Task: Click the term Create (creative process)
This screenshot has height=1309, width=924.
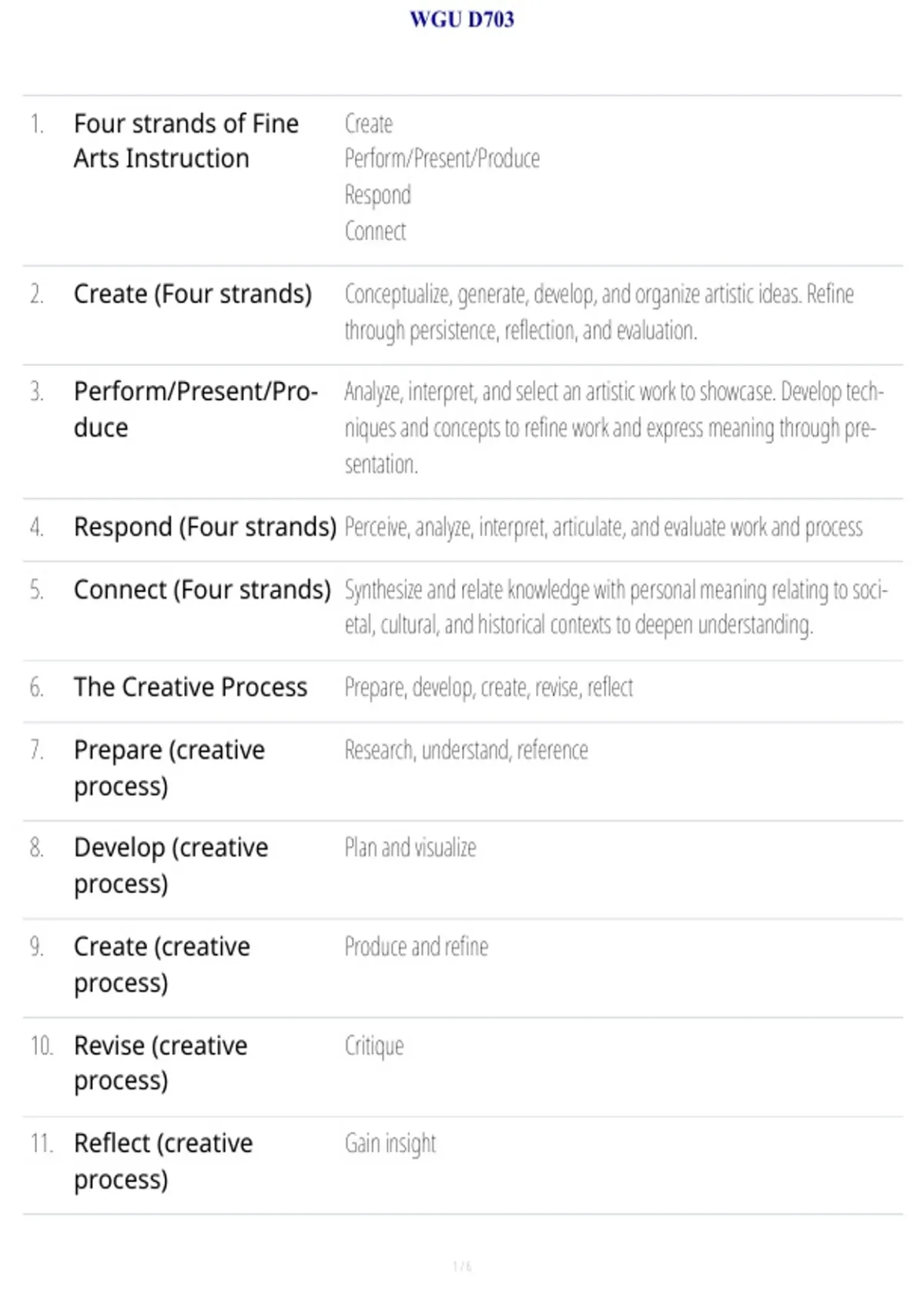Action: pyautogui.click(x=162, y=965)
